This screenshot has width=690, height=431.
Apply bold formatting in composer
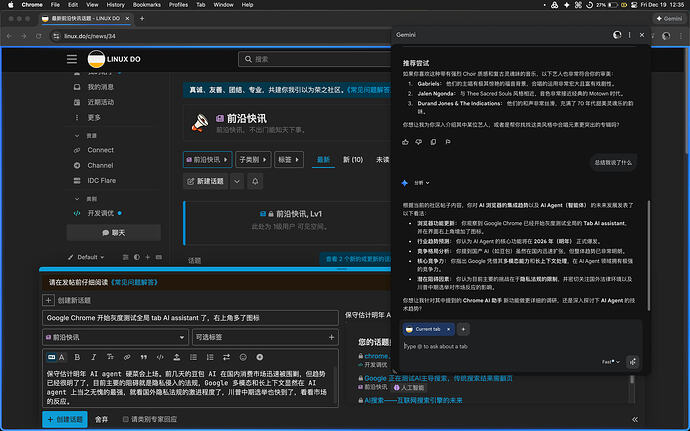click(x=77, y=357)
